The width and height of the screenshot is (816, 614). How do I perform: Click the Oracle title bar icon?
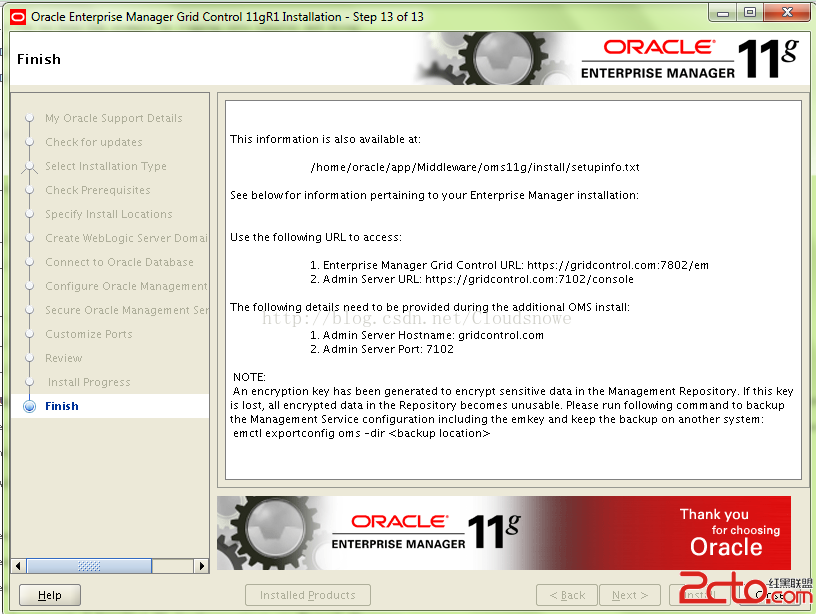coord(18,17)
